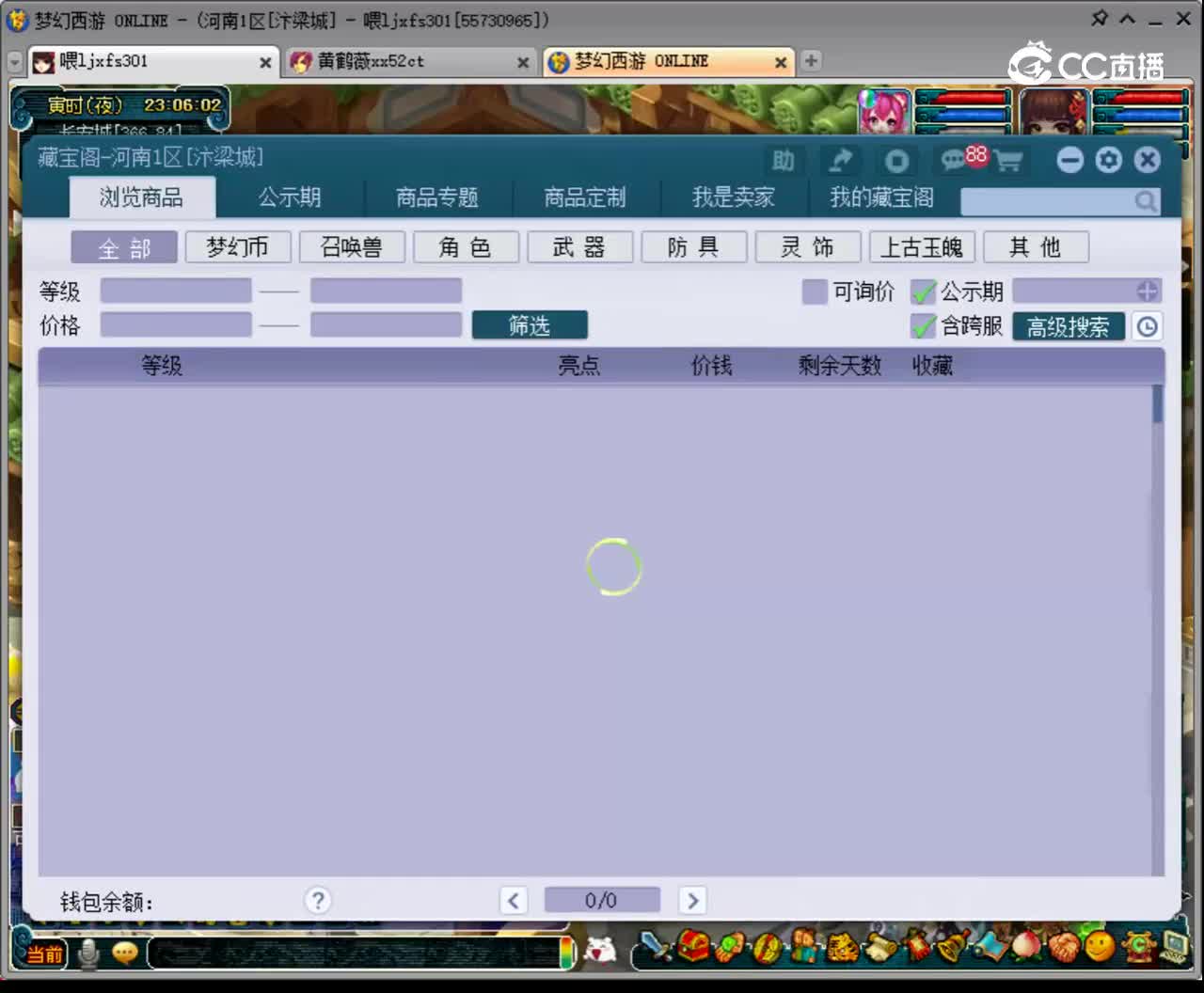Image resolution: width=1204 pixels, height=993 pixels.
Task: Click the maximum 价格 input field
Action: pyautogui.click(x=387, y=324)
